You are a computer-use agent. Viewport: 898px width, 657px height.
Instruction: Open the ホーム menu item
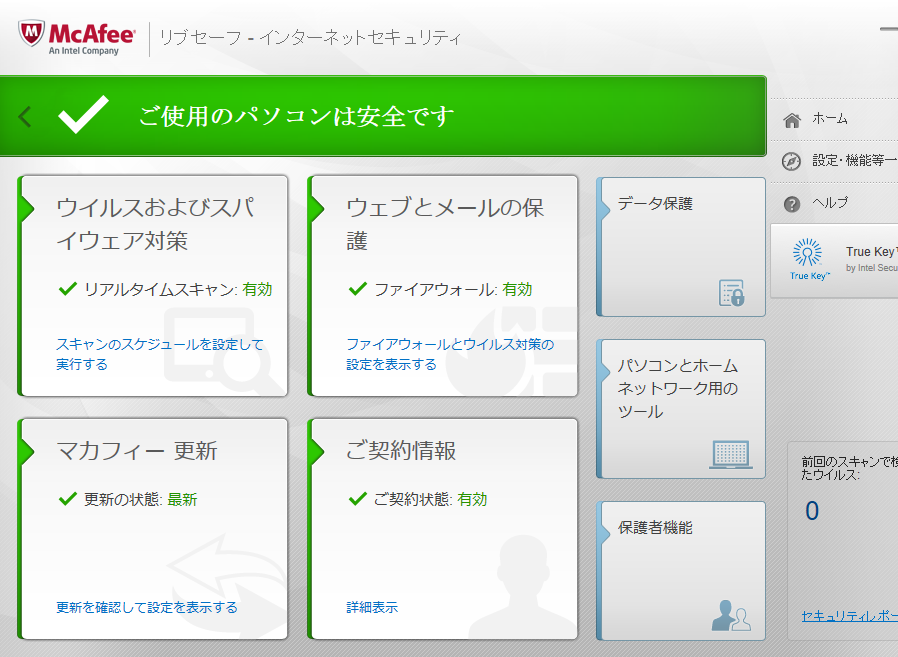click(830, 119)
